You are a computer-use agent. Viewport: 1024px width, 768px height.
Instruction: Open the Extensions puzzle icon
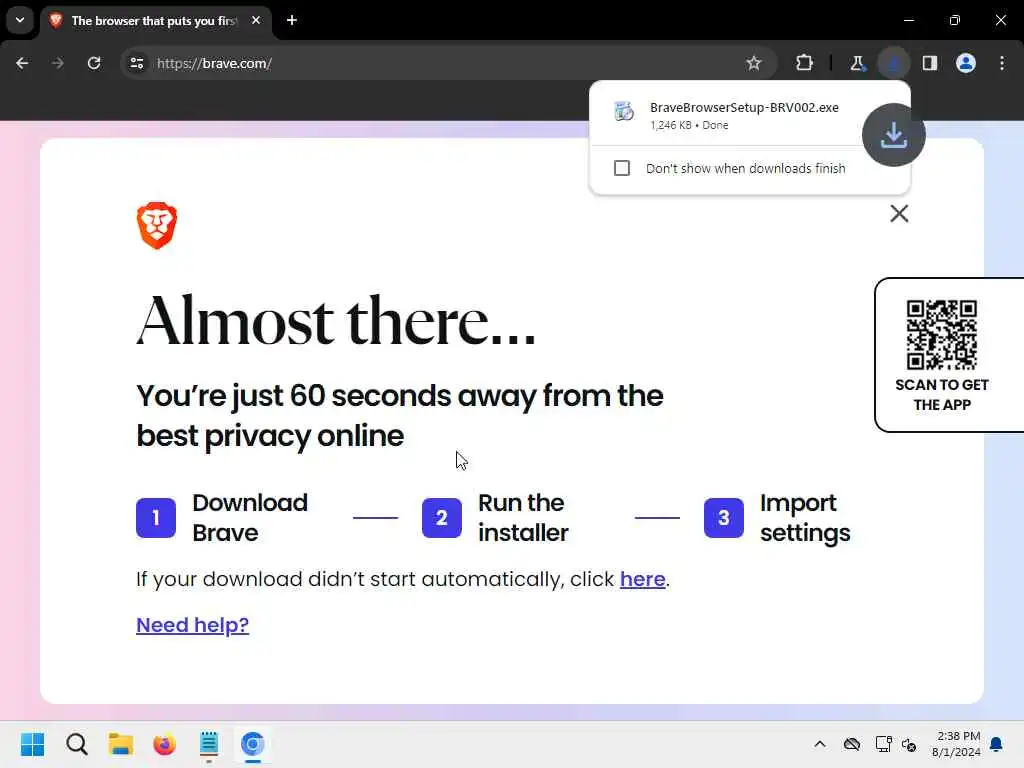coord(805,63)
